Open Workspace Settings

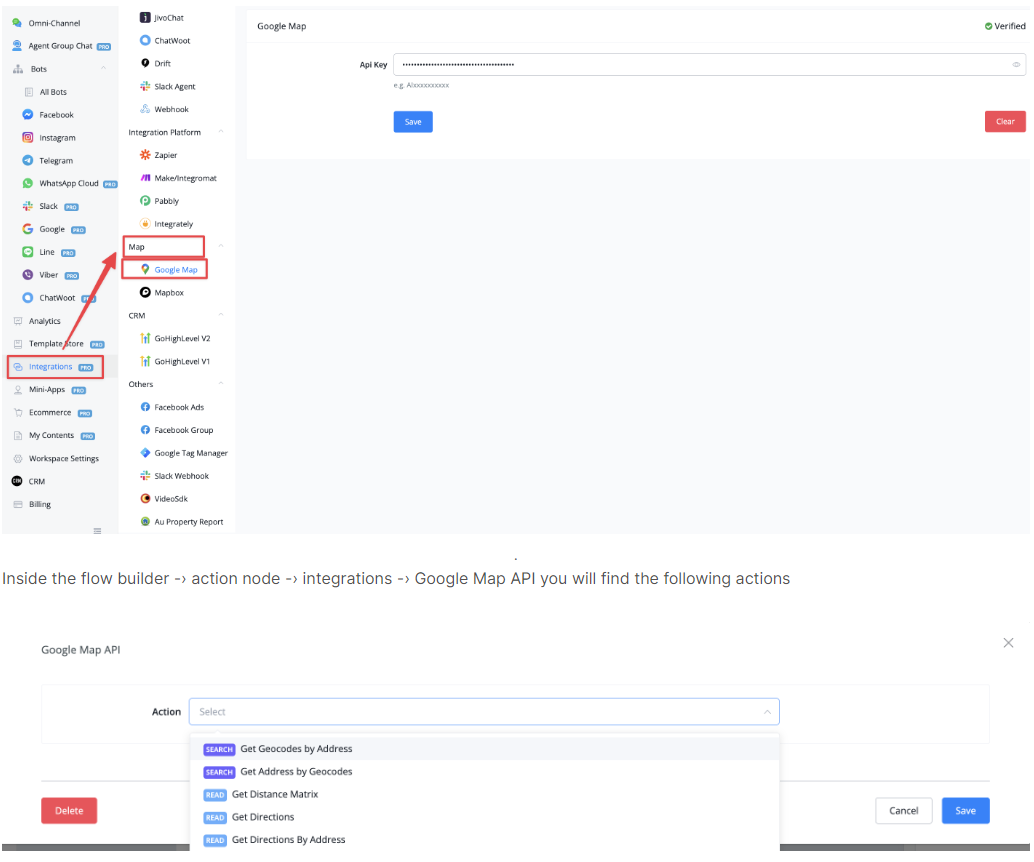pyautogui.click(x=56, y=458)
